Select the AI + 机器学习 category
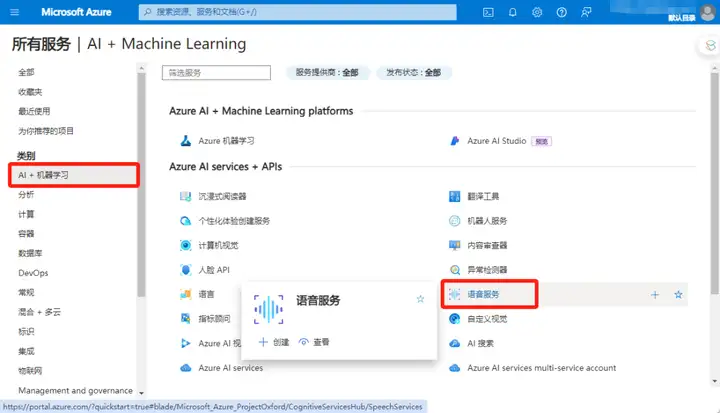Viewport: 720px width, 413px height. 73,175
